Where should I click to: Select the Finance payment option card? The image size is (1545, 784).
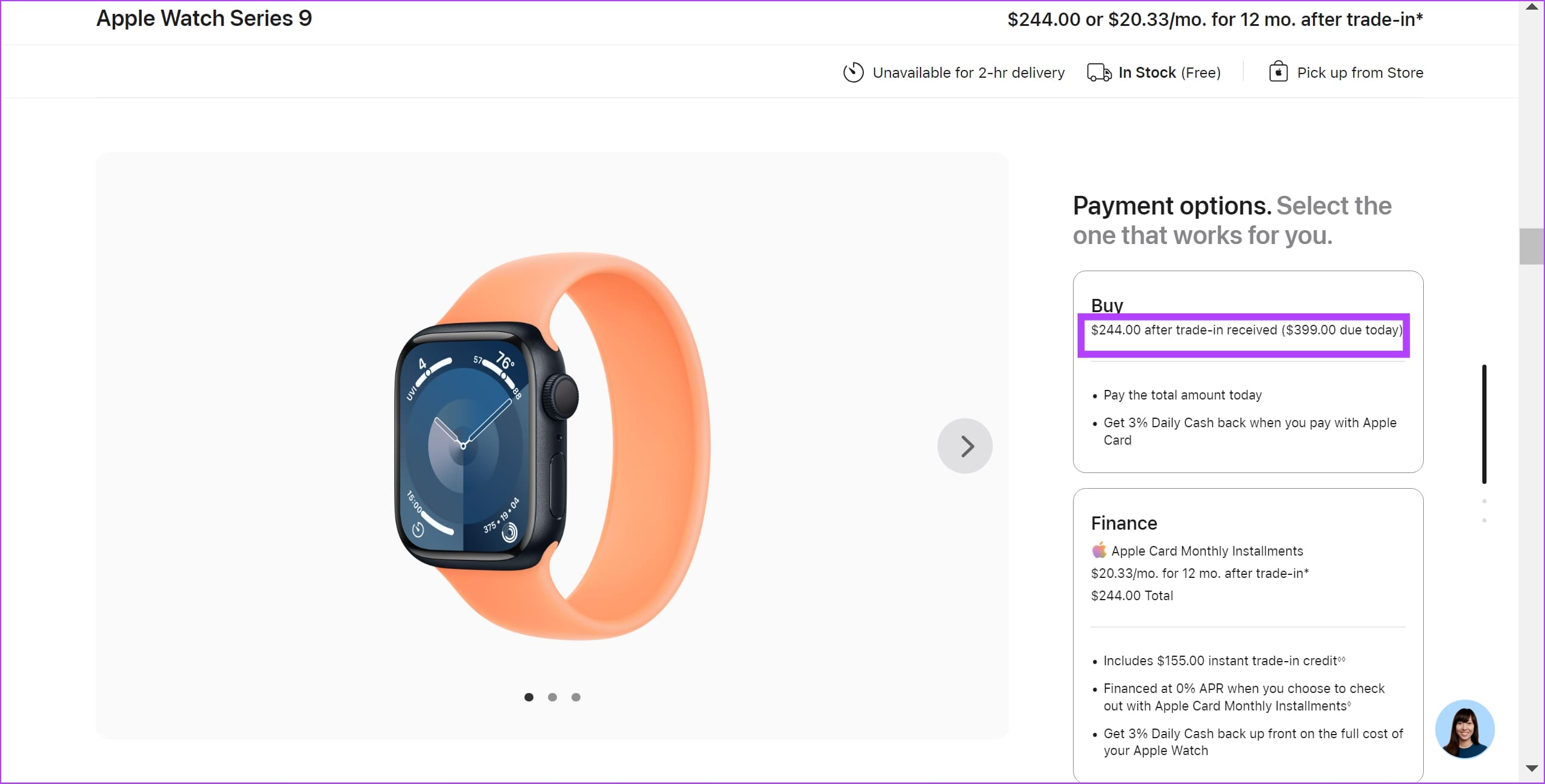pyautogui.click(x=1247, y=633)
